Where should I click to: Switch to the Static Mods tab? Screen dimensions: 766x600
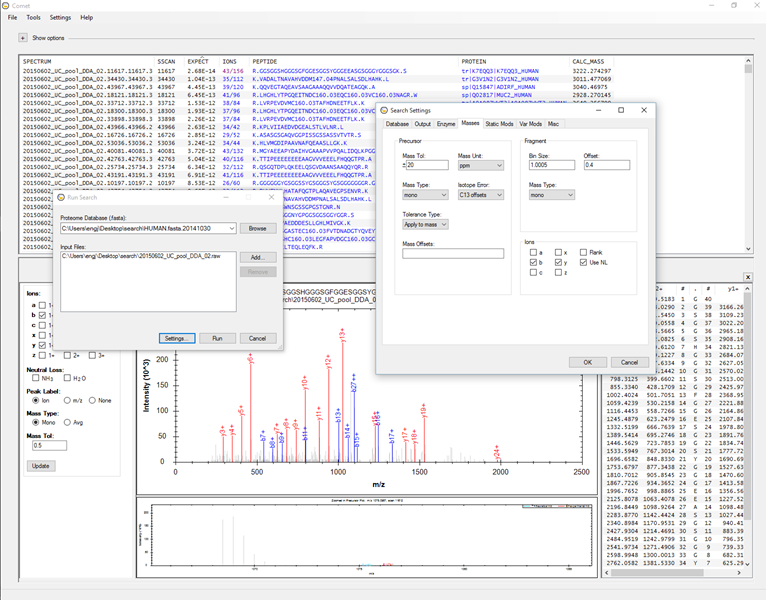point(499,123)
